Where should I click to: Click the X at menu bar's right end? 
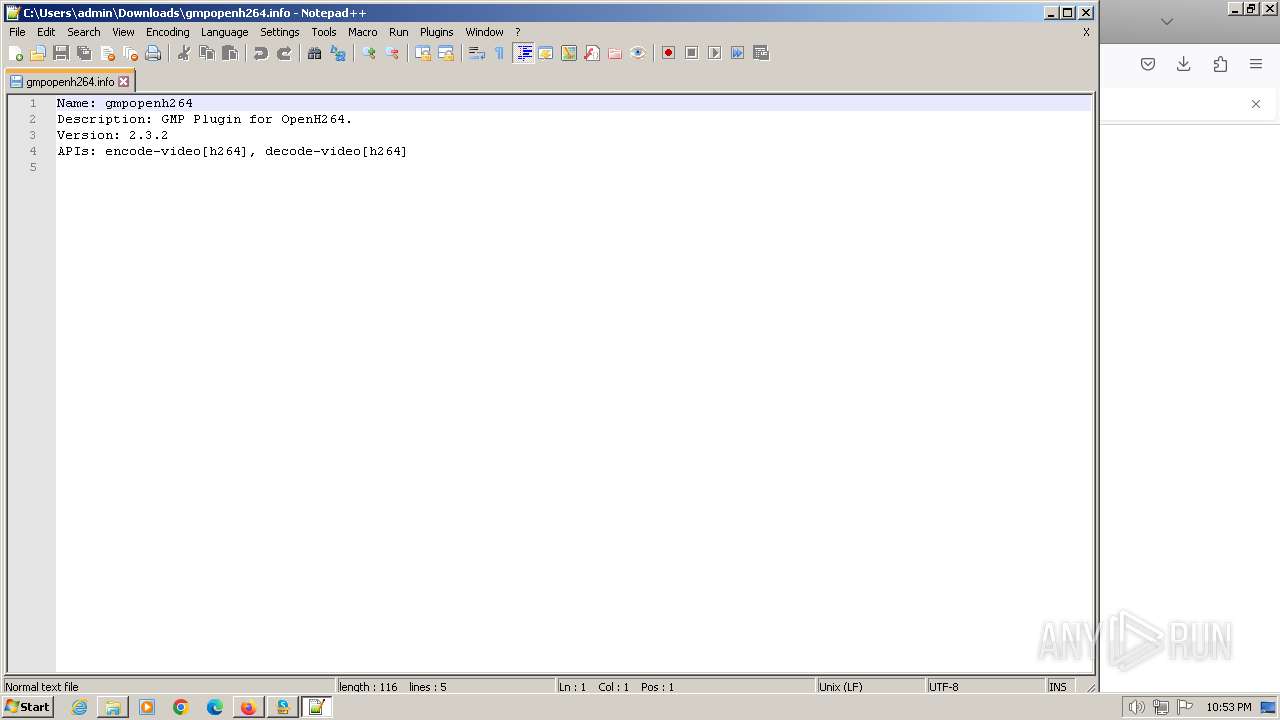click(x=1086, y=32)
